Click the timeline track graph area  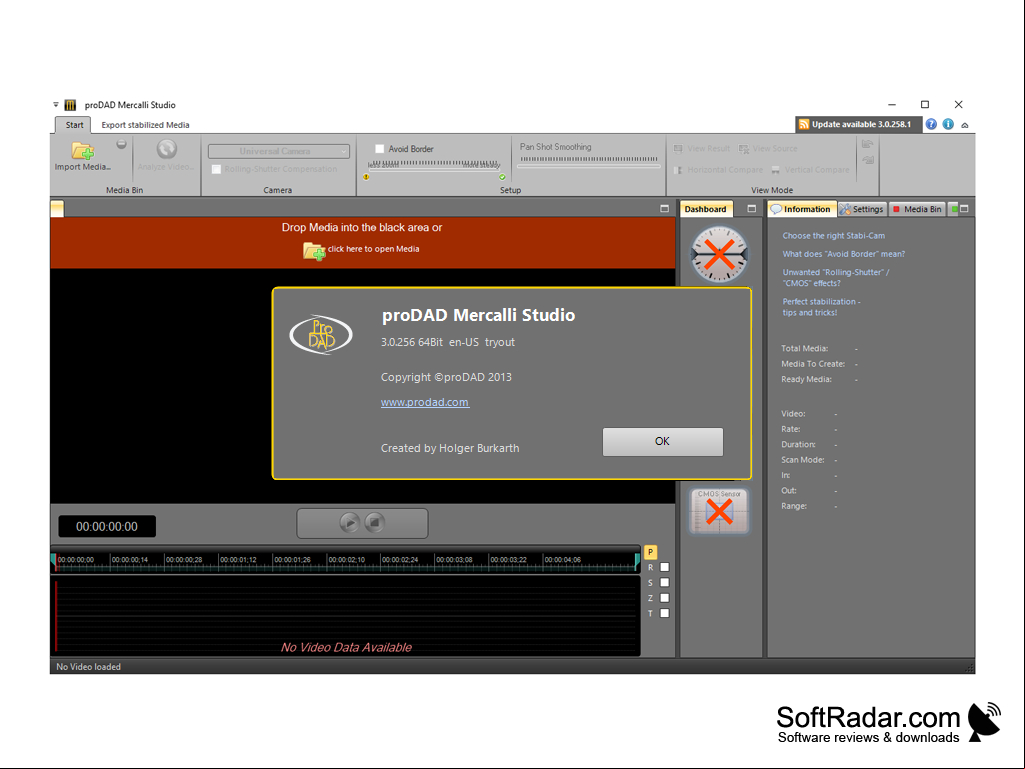point(345,615)
